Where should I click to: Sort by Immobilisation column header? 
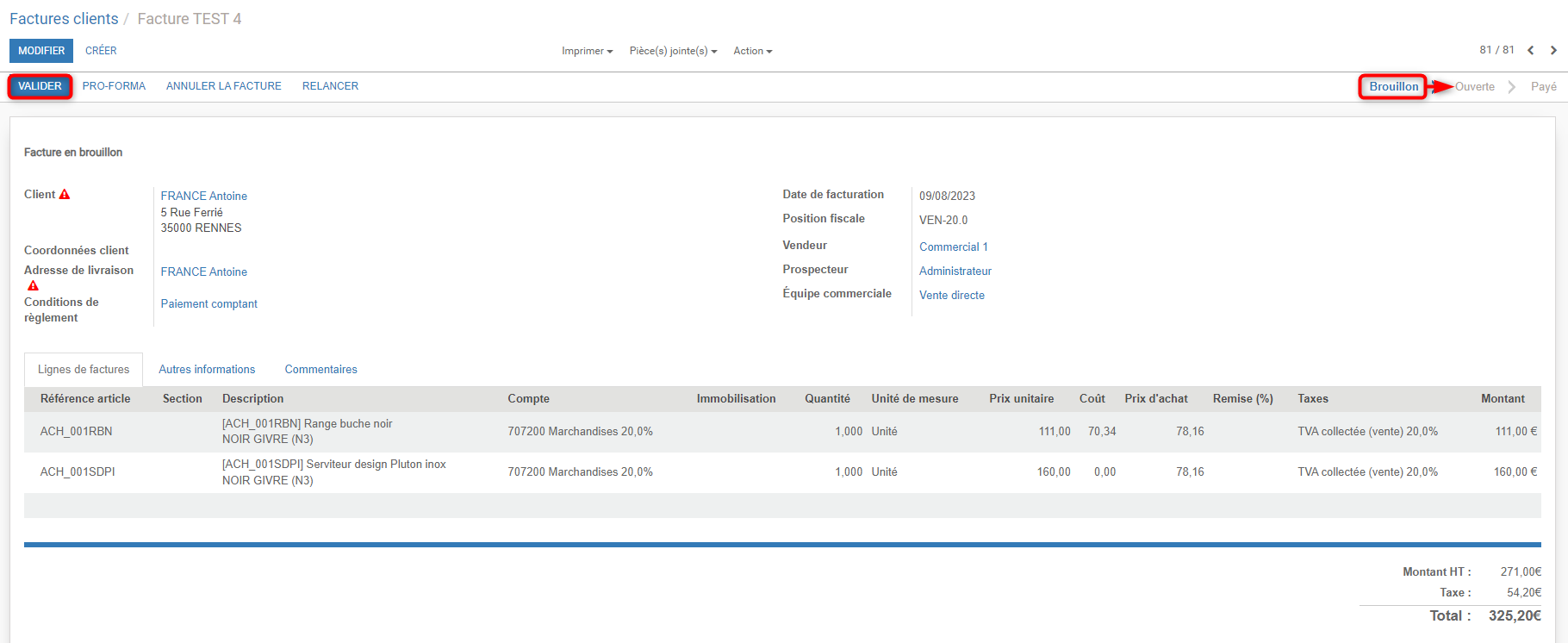(736, 399)
